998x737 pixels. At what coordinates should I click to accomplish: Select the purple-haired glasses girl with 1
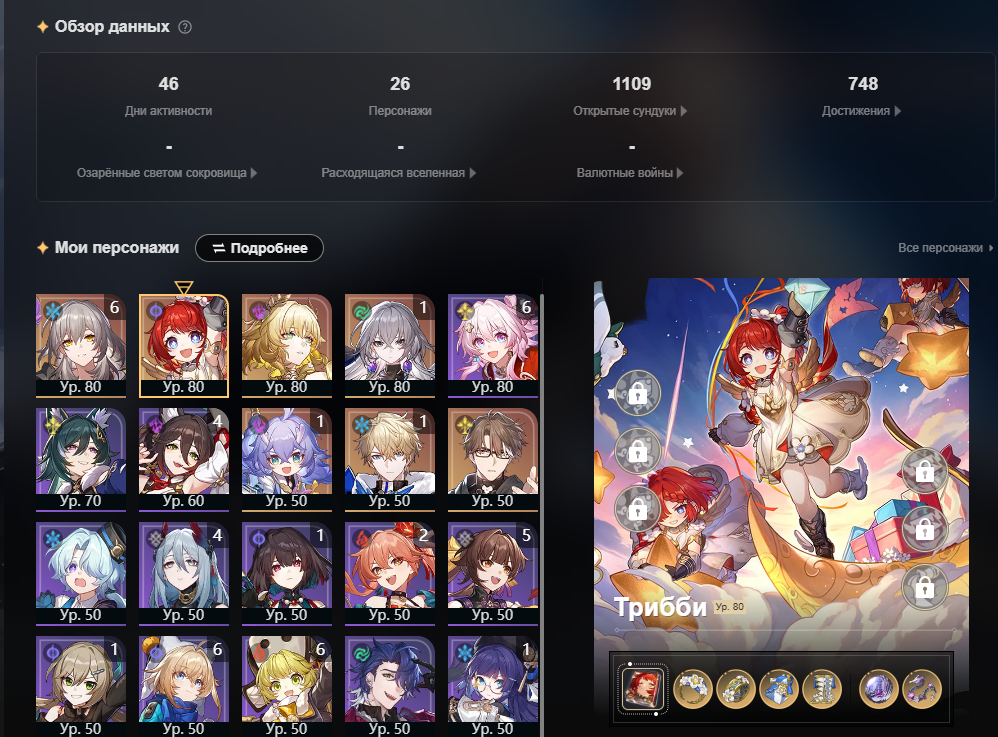coord(493,686)
